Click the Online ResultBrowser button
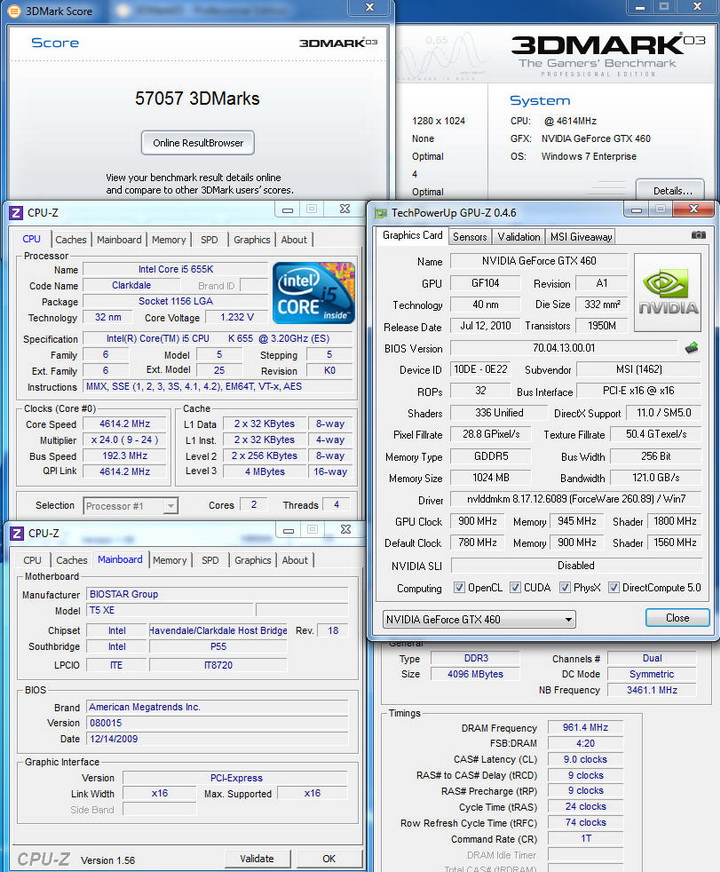Viewport: 720px width, 872px height. 198,143
